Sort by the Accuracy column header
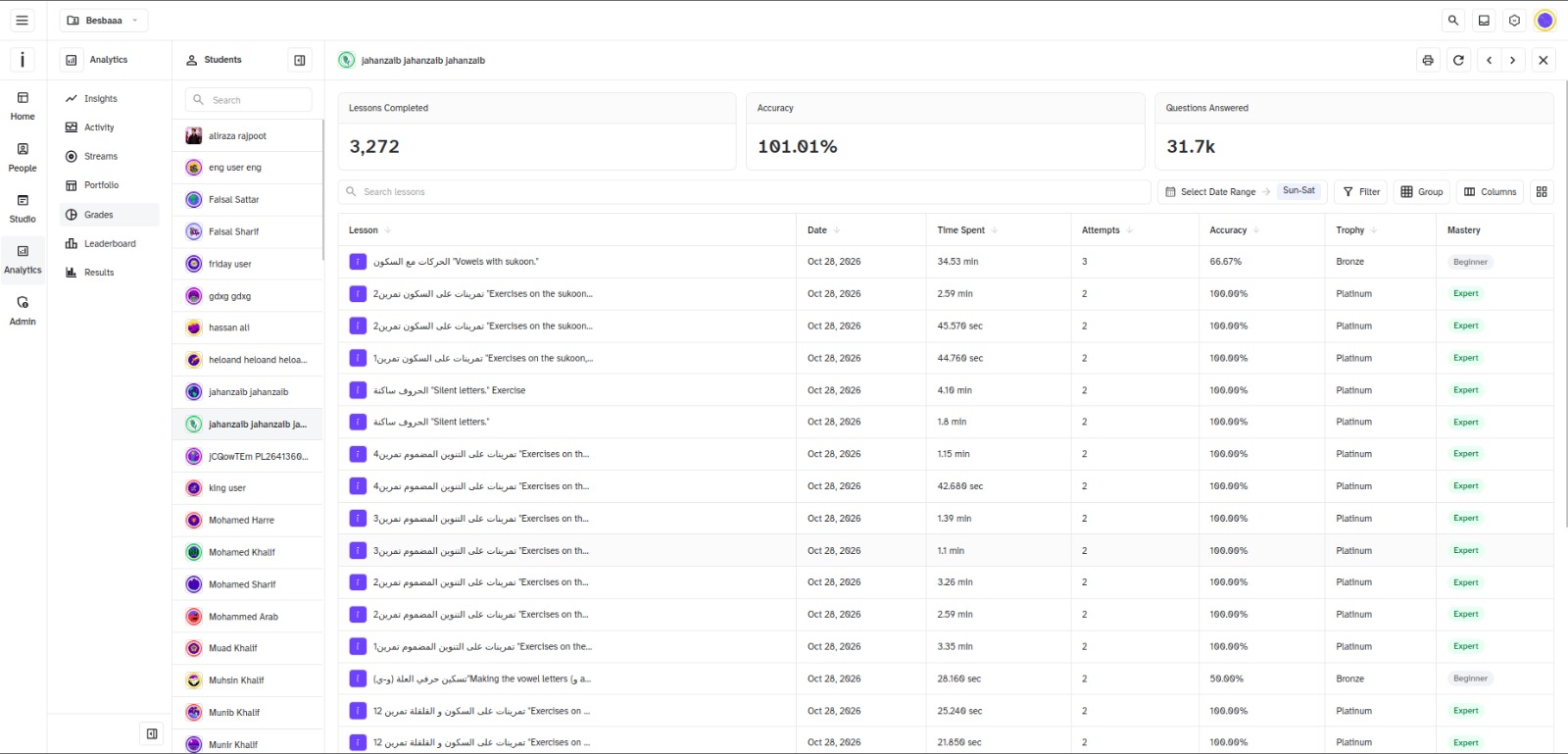1568x754 pixels. tap(1234, 230)
